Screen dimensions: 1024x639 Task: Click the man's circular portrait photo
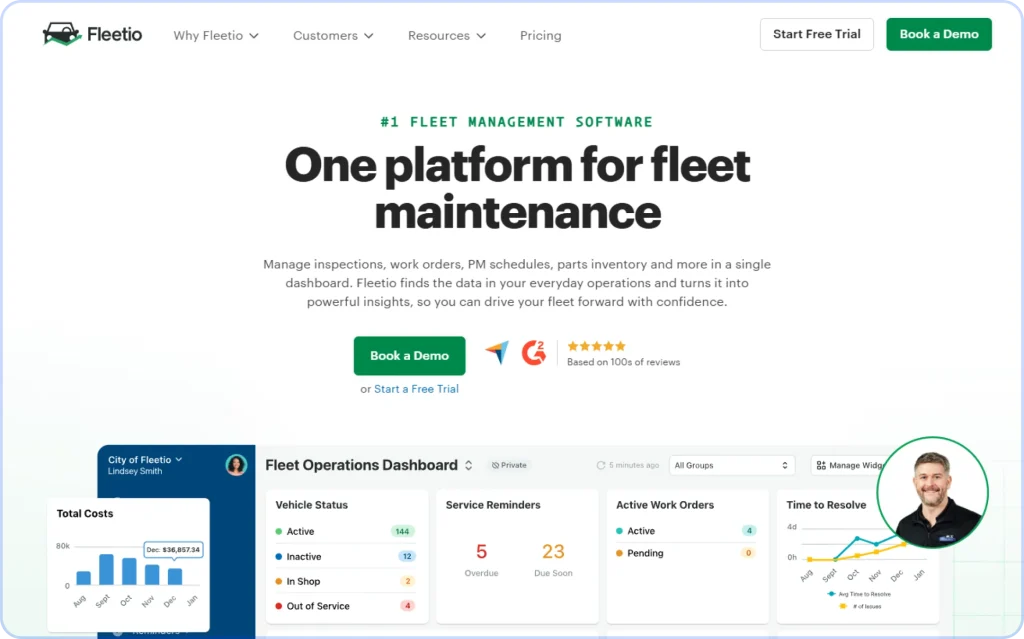pyautogui.click(x=932, y=493)
